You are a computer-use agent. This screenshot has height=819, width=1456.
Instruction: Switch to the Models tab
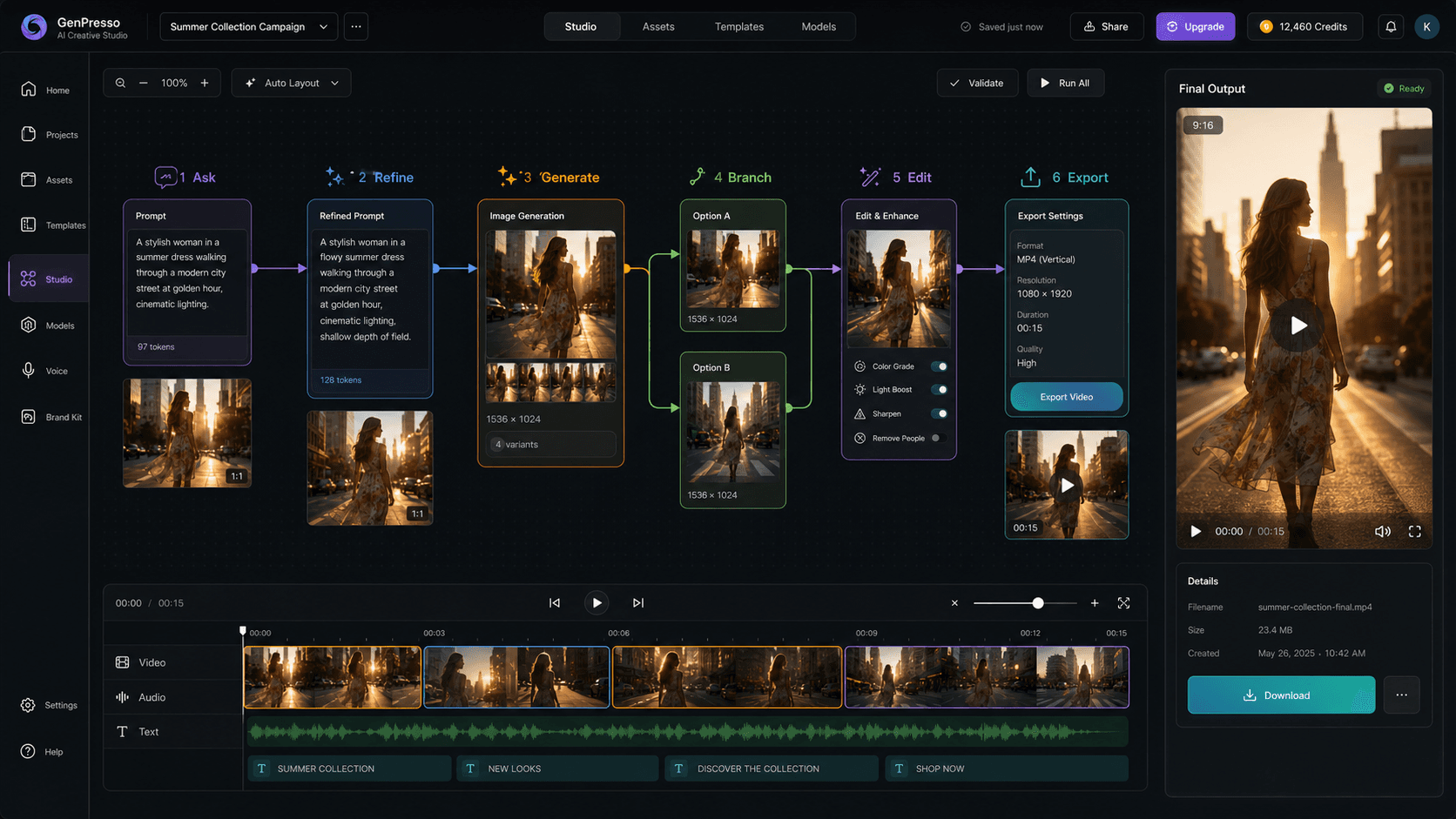819,26
